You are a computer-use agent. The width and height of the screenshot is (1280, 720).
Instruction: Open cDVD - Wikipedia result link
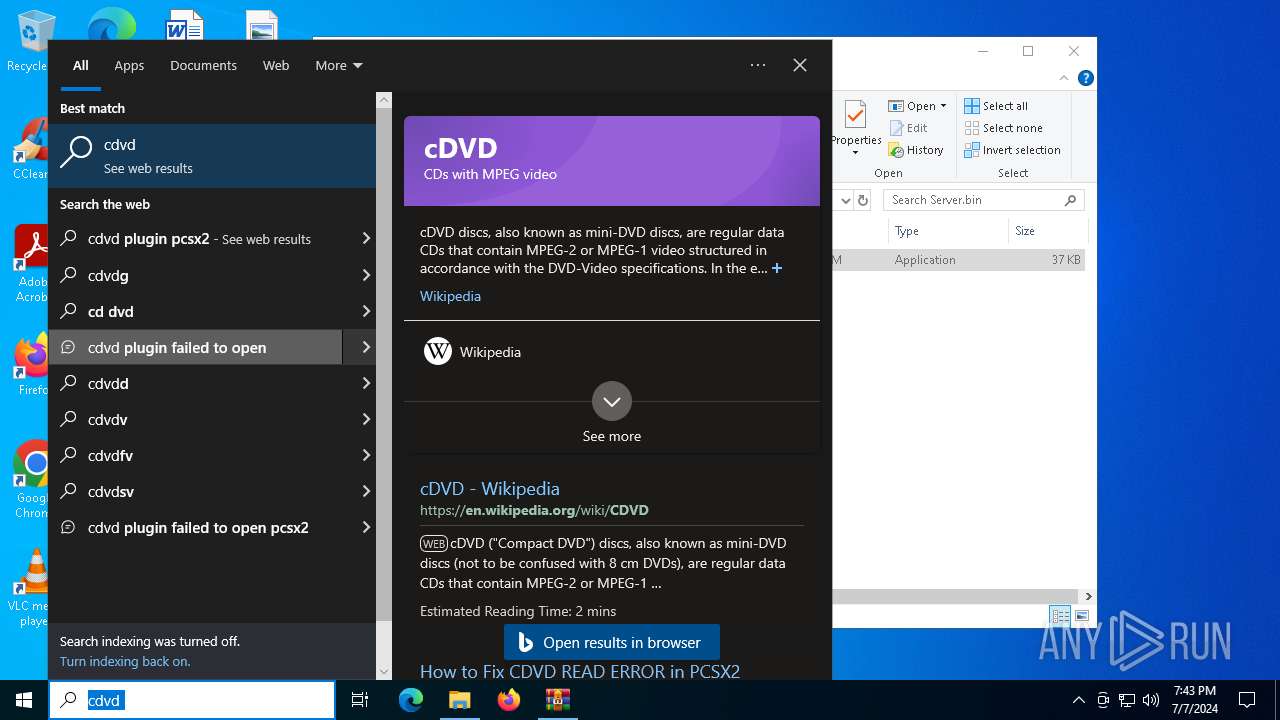490,488
